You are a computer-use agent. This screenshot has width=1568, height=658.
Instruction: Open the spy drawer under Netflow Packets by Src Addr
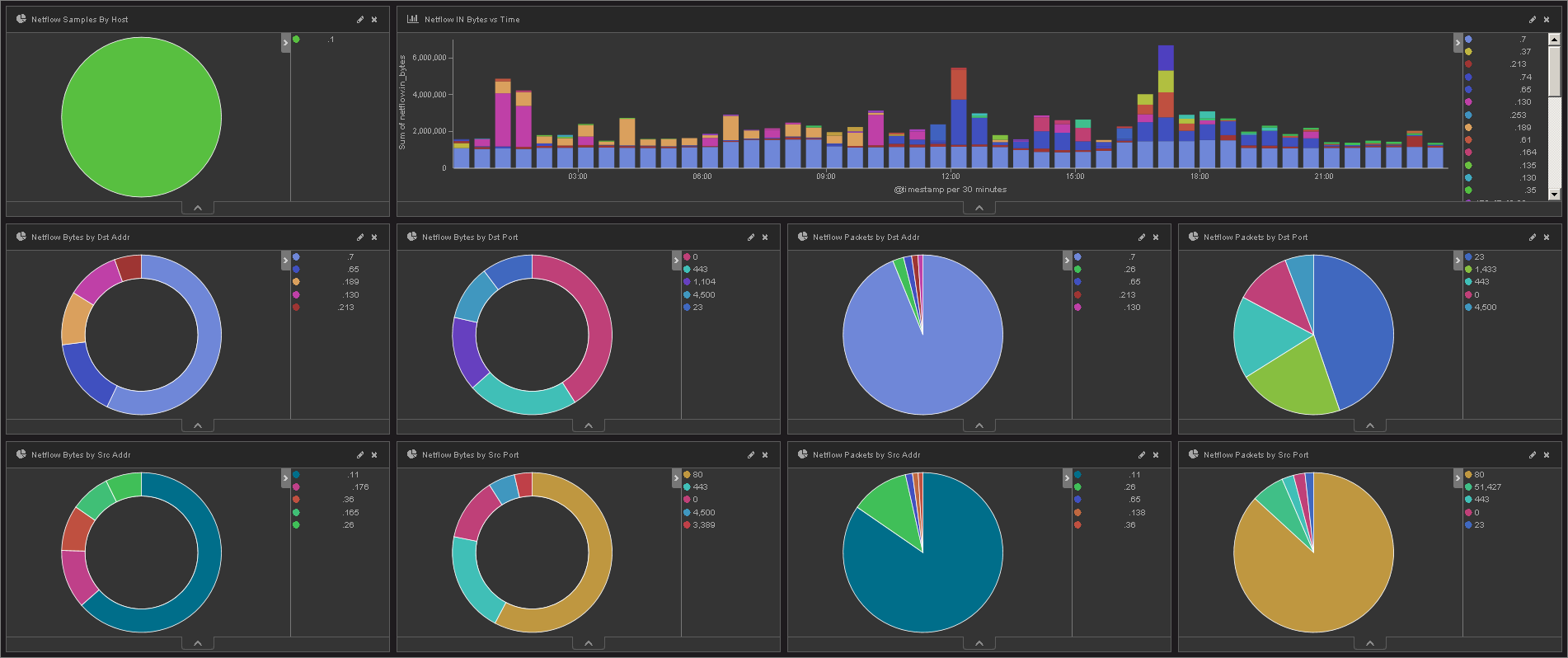tap(979, 643)
